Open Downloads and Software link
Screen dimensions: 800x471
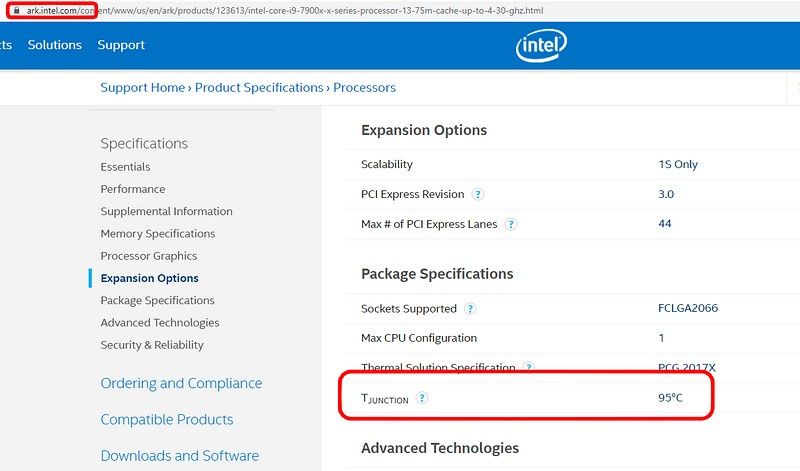(x=180, y=456)
